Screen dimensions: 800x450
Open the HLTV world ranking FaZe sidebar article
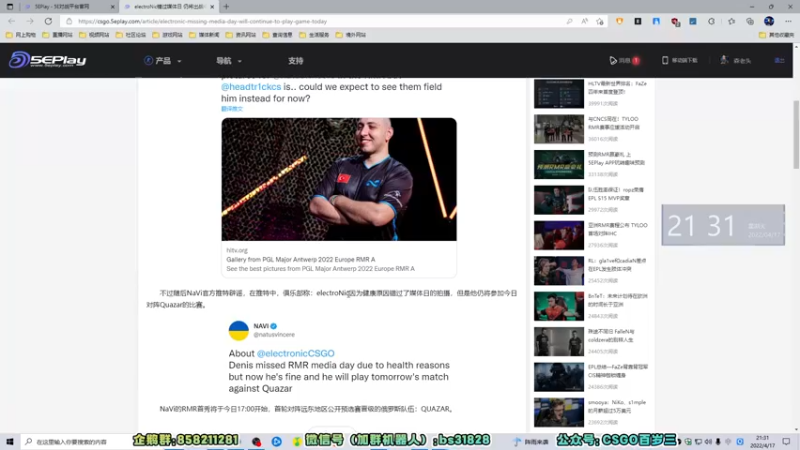tap(591, 93)
